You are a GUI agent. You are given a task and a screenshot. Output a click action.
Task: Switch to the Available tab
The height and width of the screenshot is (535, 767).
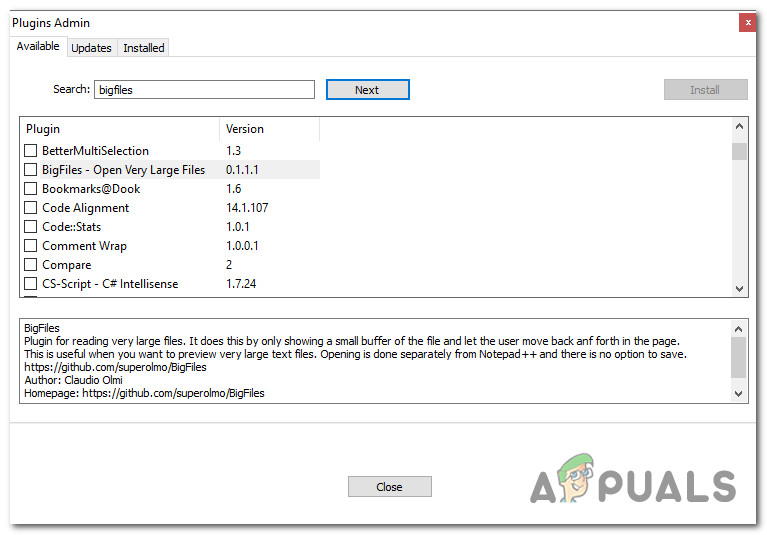click(x=38, y=46)
